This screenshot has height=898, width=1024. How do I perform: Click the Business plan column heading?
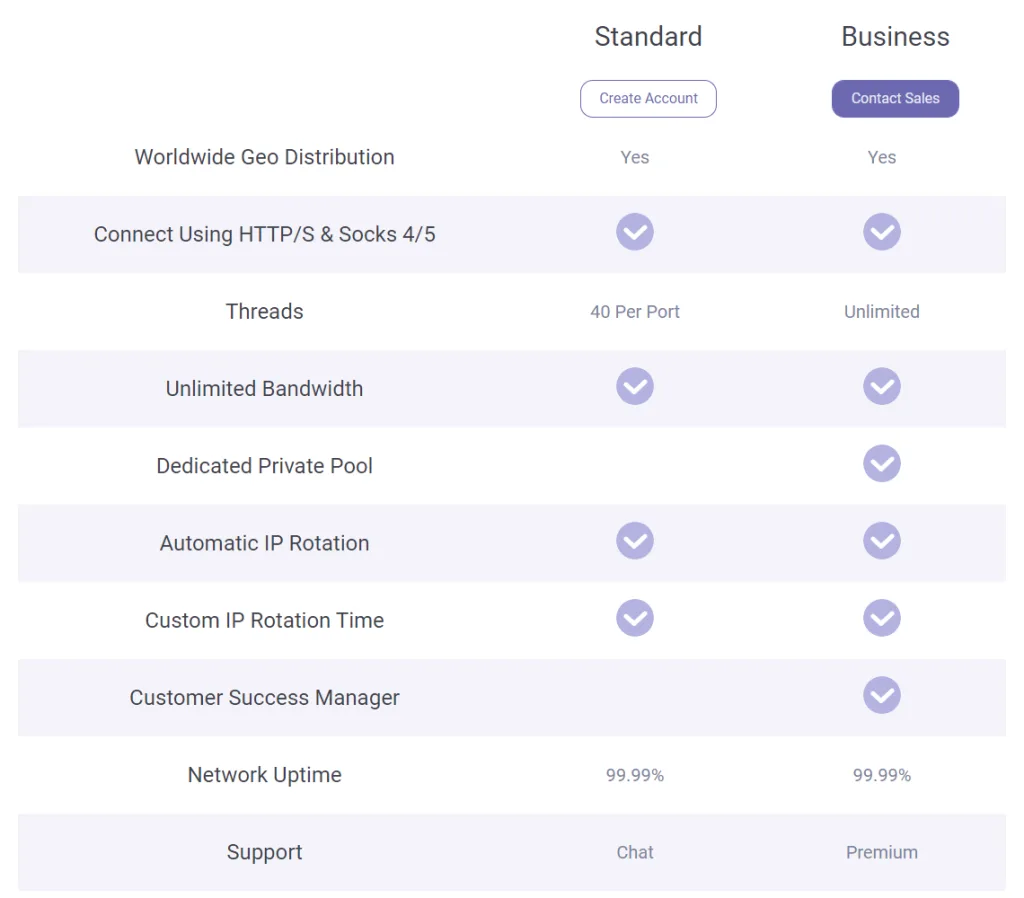point(895,37)
